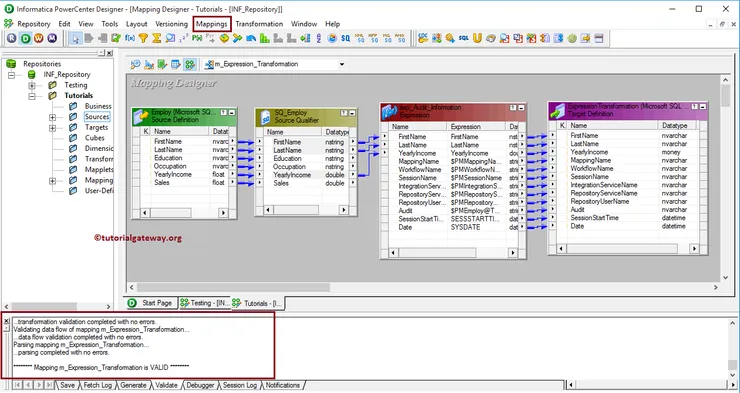Open the Transformation menu
This screenshot has height=393, width=740.
[259, 24]
